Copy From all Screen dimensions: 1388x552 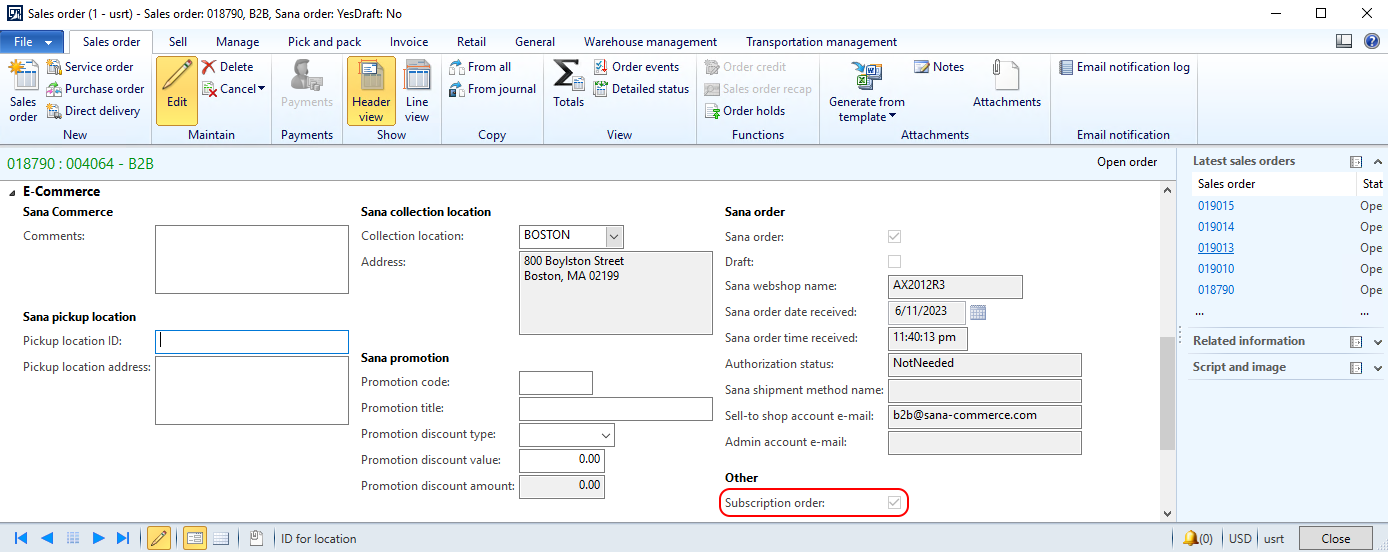pyautogui.click(x=480, y=67)
